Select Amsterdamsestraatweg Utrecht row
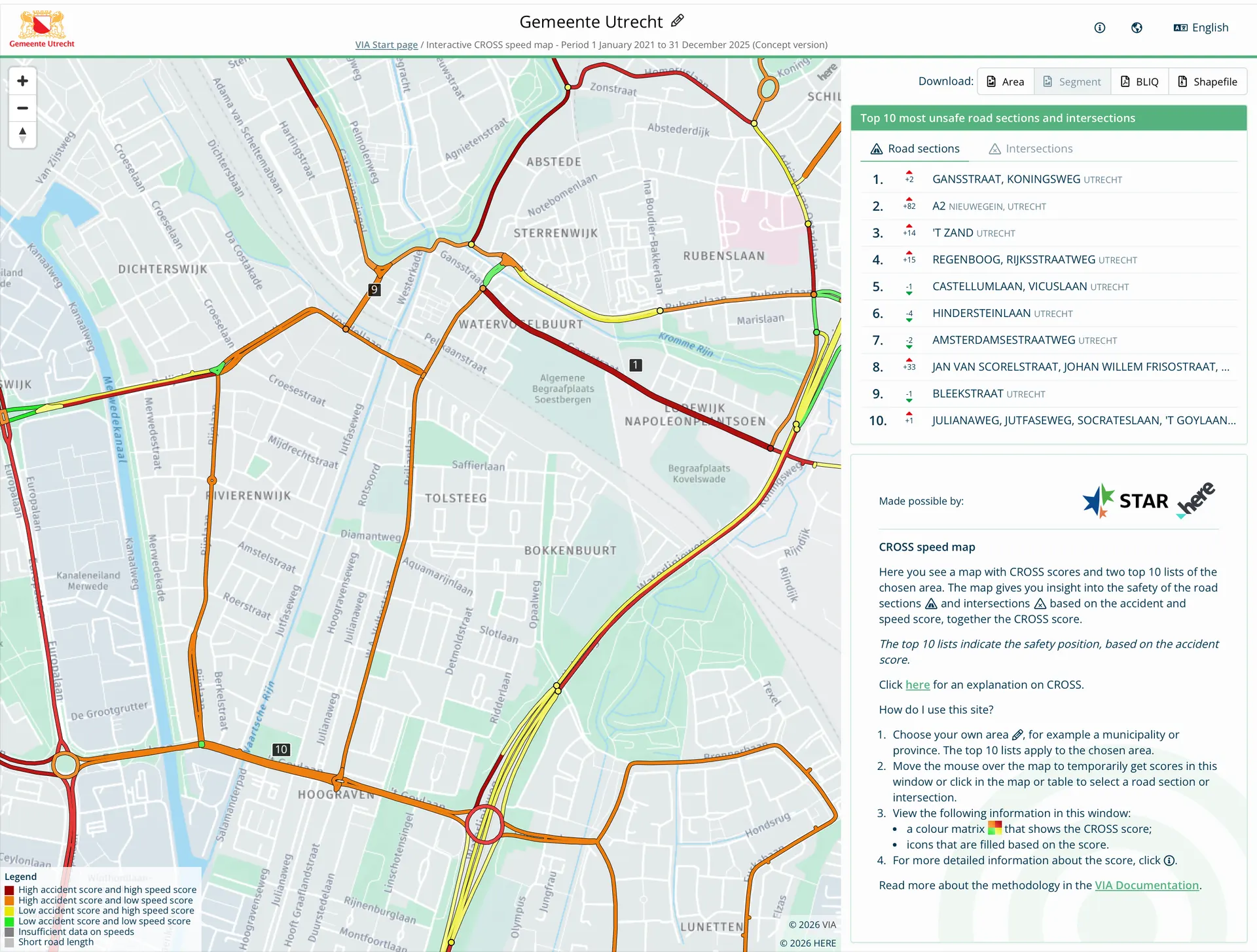Viewport: 1257px width, 952px height. (x=1049, y=340)
